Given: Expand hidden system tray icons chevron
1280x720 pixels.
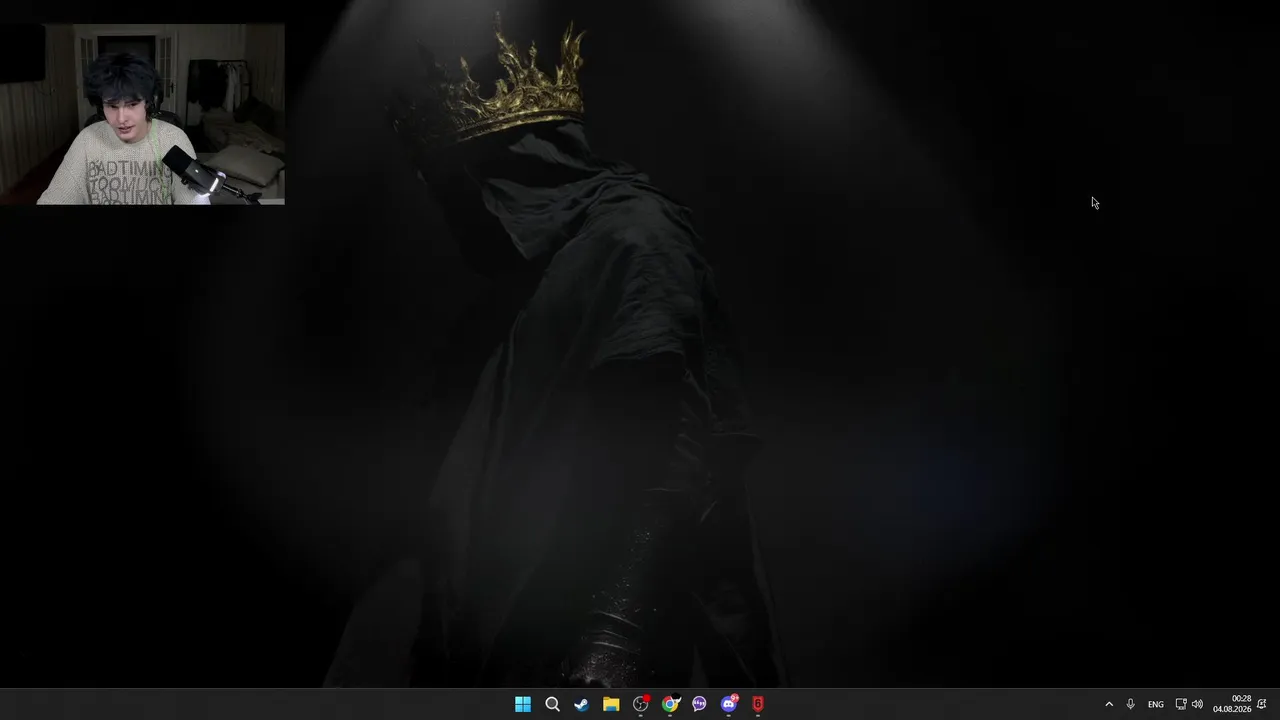Looking at the screenshot, I should click(x=1109, y=704).
